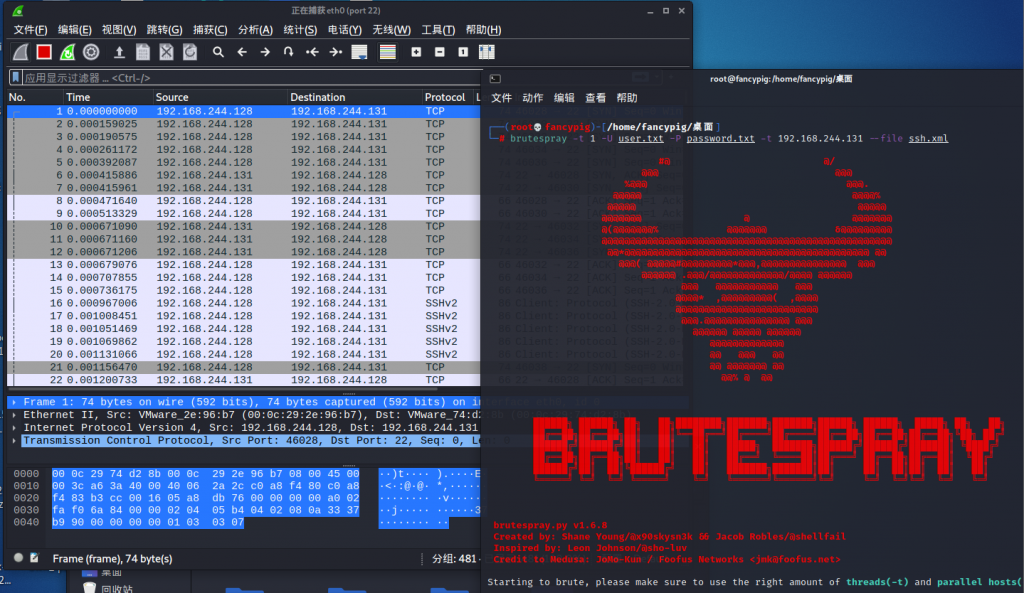Select packet number 16 SSHv2 row
The image size is (1024, 593).
click(244, 303)
